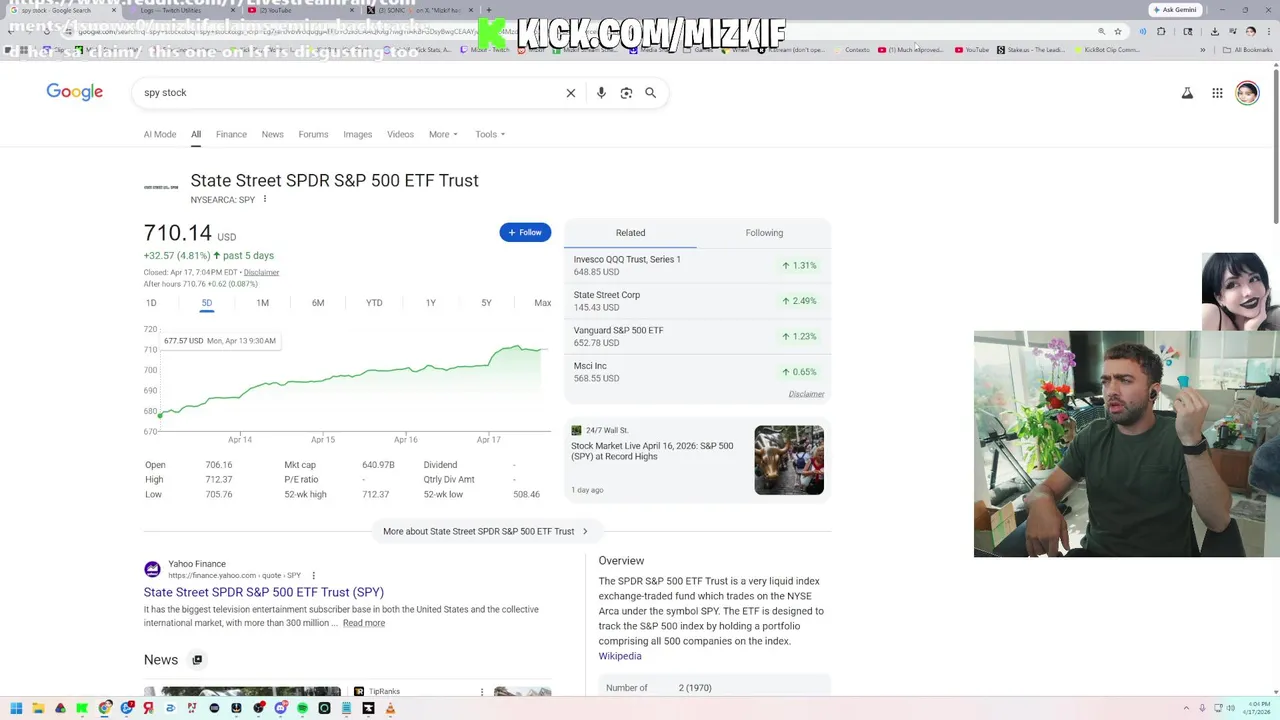
Task: Open State Street Corp related row
Action: pyautogui.click(x=697, y=301)
